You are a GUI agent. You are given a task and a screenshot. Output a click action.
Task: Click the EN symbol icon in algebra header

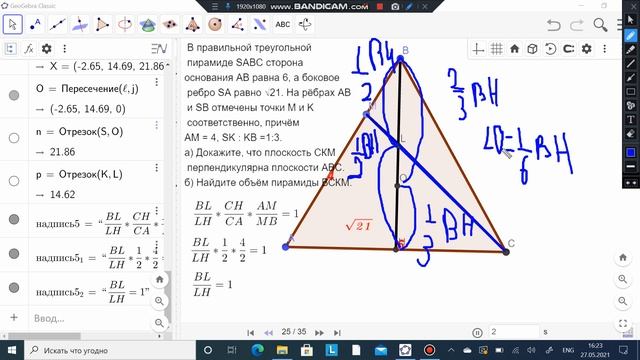click(159, 49)
